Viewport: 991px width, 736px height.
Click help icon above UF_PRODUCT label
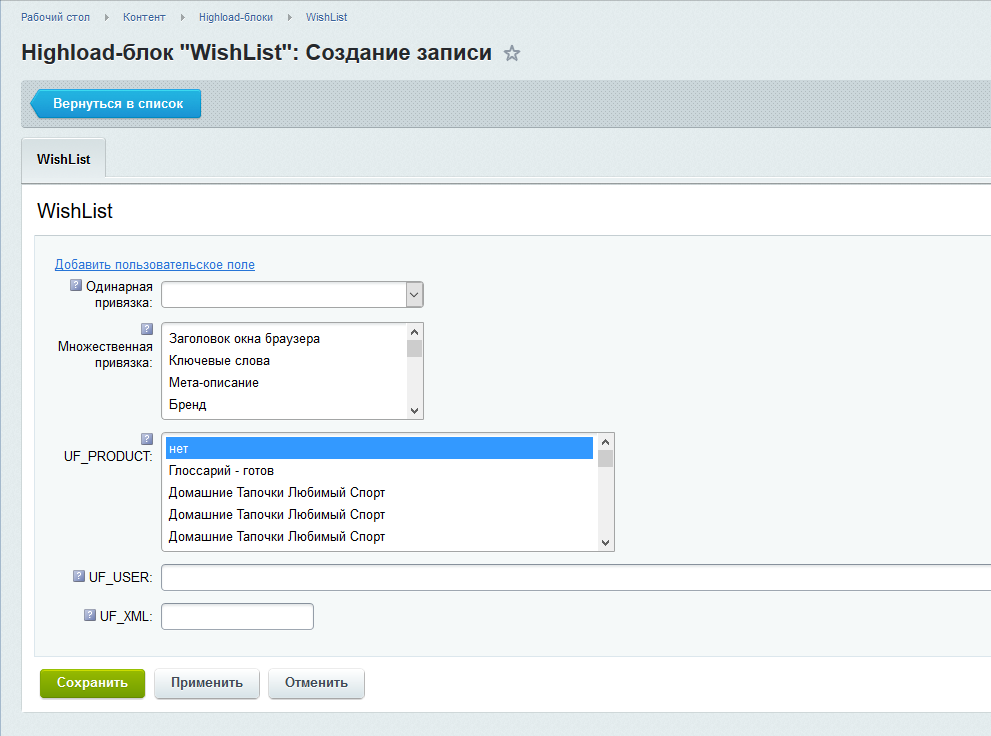click(x=147, y=438)
